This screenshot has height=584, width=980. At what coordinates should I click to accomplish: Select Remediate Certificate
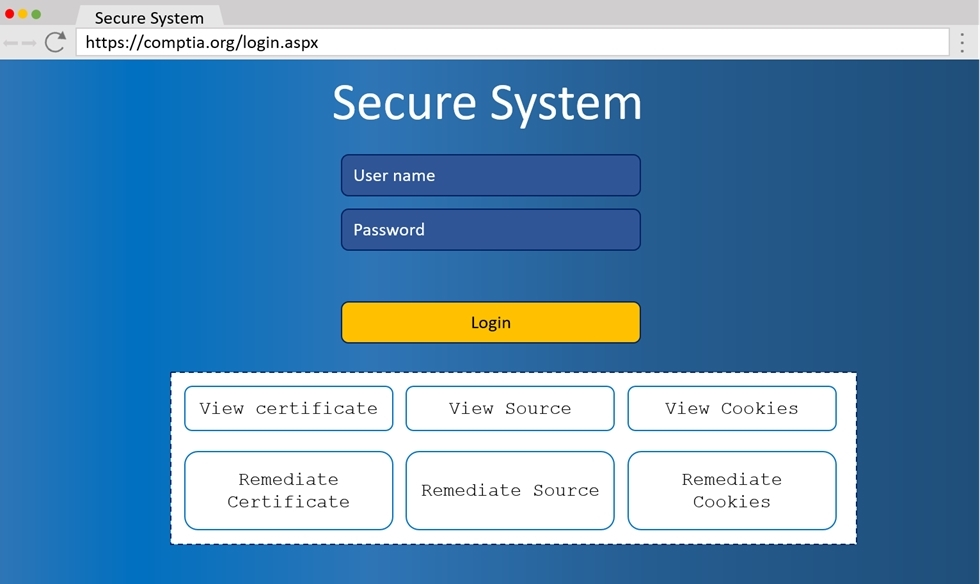[288, 490]
